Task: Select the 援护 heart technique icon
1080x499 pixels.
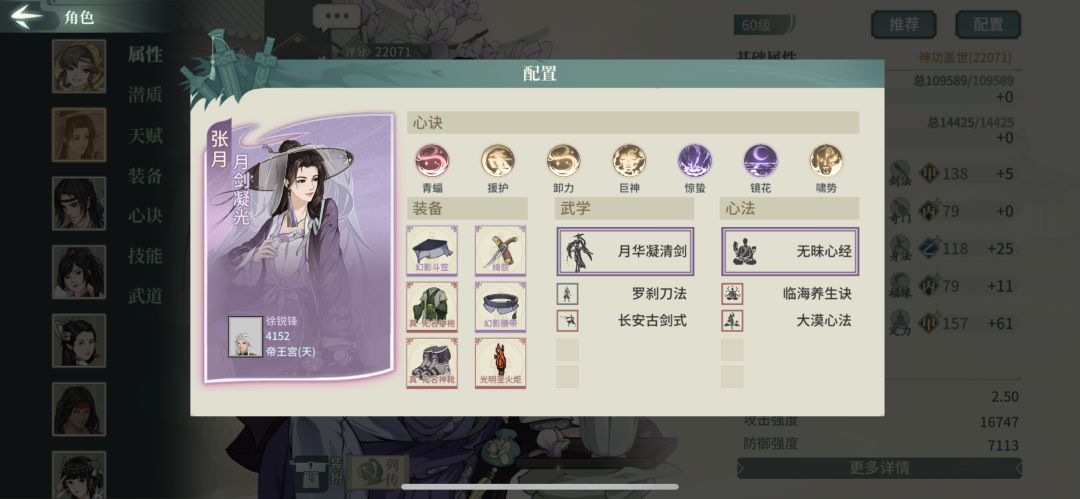Action: (497, 161)
